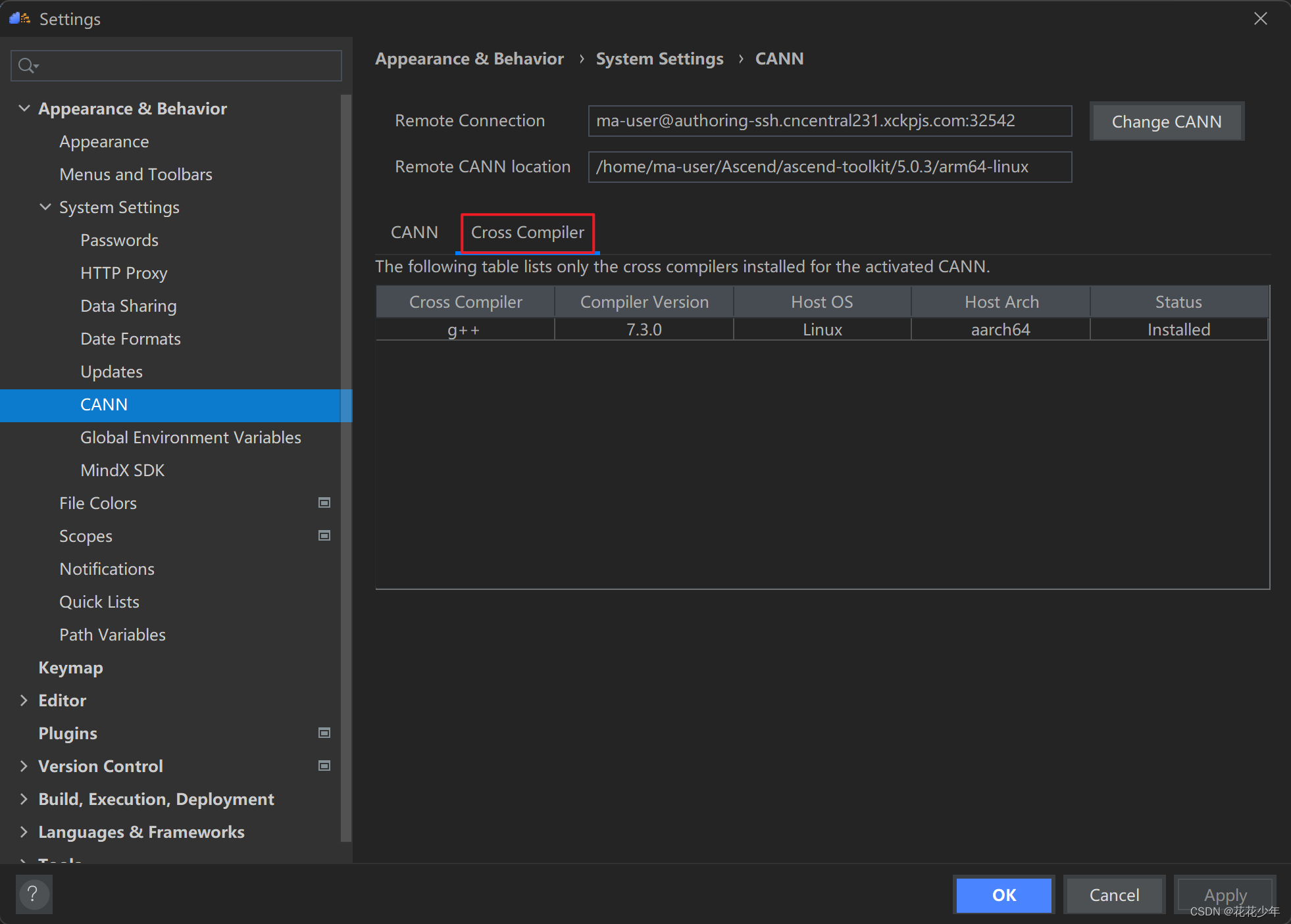Select Quick Lists settings
The image size is (1291, 924).
pyautogui.click(x=99, y=602)
